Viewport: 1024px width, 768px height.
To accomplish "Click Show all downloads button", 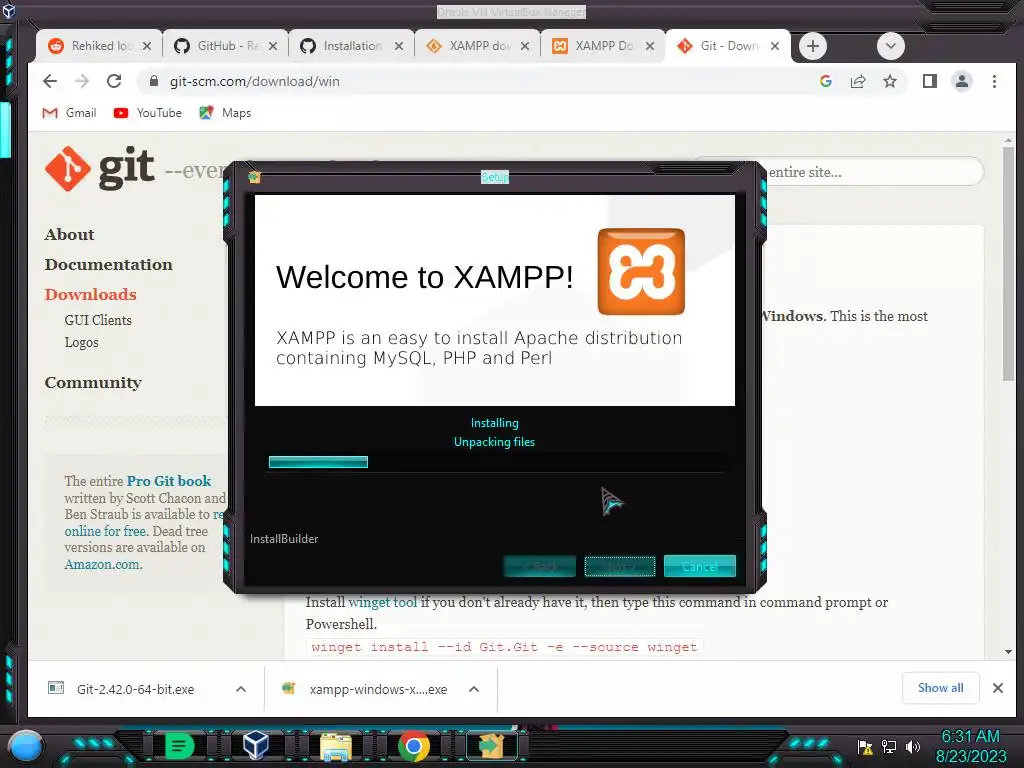I will [x=940, y=688].
